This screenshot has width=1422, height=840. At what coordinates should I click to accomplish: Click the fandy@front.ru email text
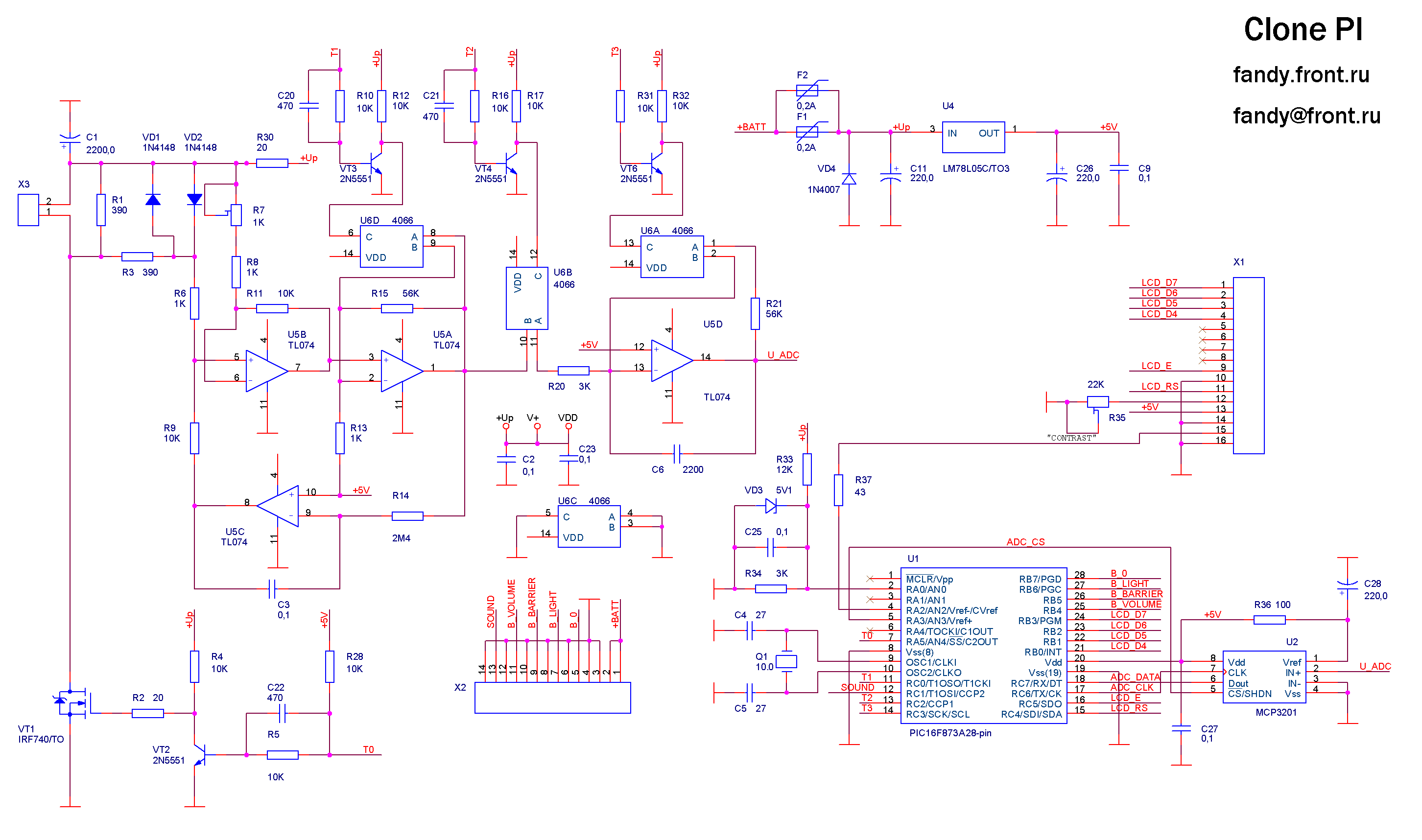point(1306,116)
